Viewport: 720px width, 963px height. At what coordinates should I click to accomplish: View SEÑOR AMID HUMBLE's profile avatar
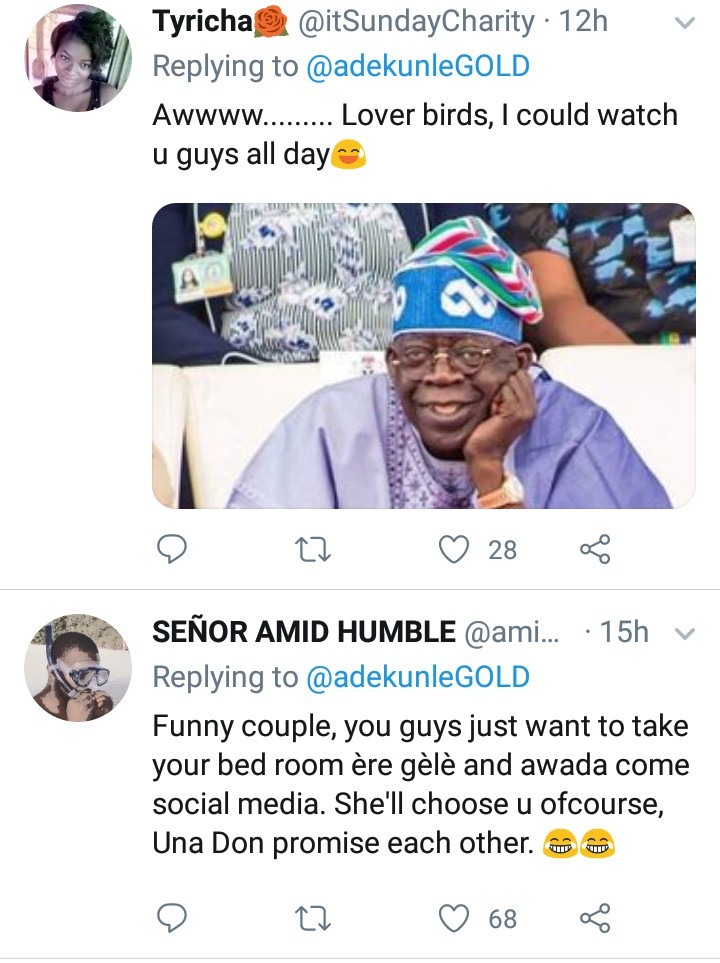(x=78, y=668)
